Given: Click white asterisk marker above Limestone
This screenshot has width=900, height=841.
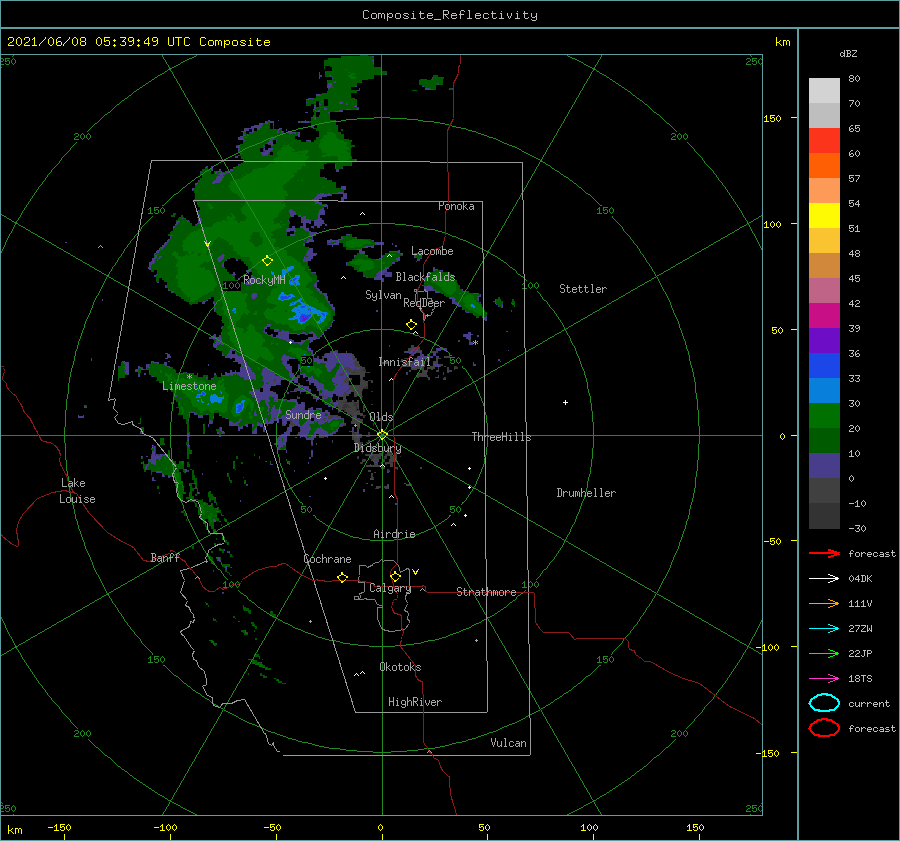Looking at the screenshot, I should 189,377.
